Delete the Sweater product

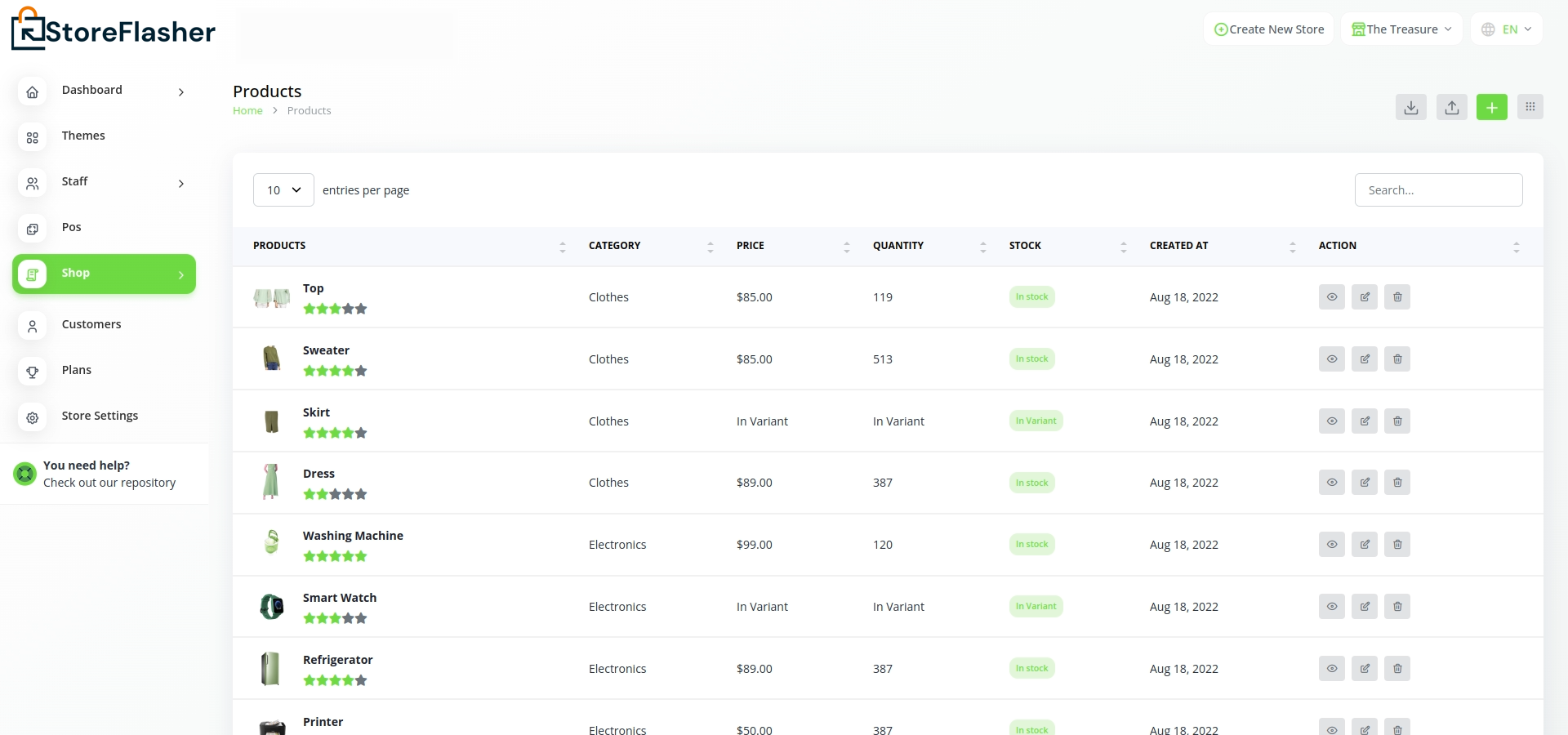click(x=1396, y=359)
